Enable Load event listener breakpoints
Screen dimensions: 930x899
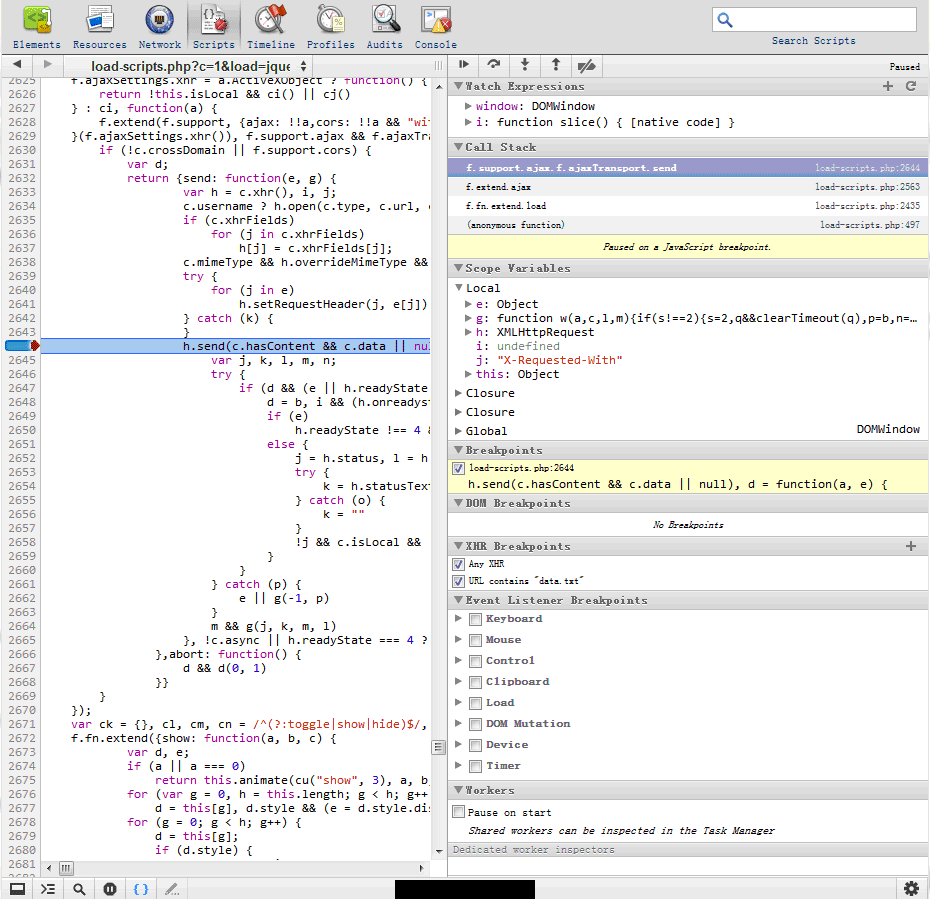(x=475, y=703)
